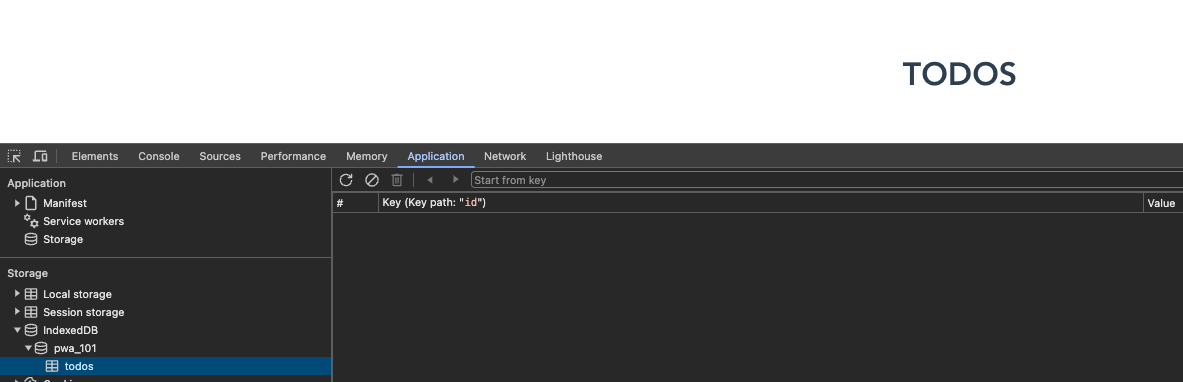Click the Manifest file icon
1183x382 pixels.
(x=31, y=203)
